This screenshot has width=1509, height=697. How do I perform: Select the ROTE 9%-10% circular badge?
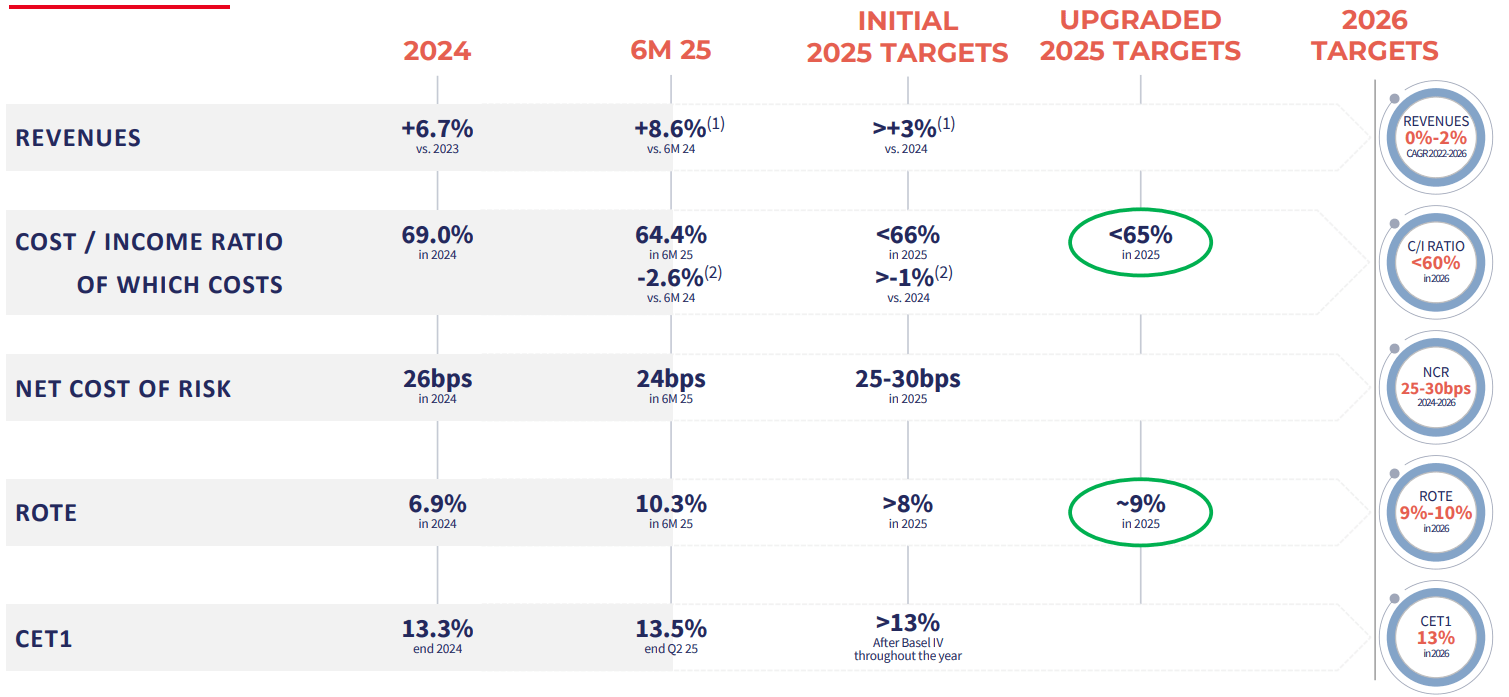pos(1435,512)
